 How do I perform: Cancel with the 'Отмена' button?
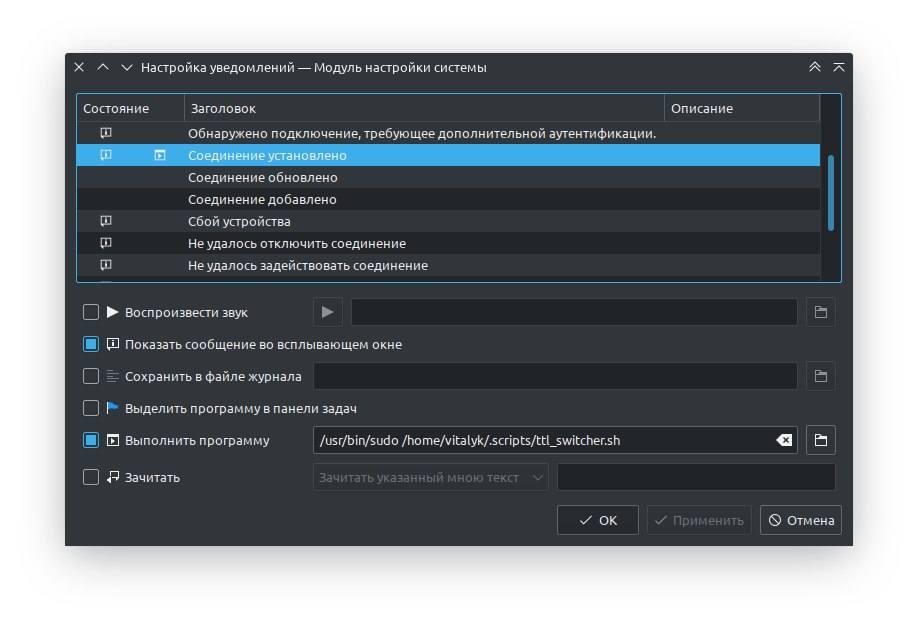click(x=801, y=520)
